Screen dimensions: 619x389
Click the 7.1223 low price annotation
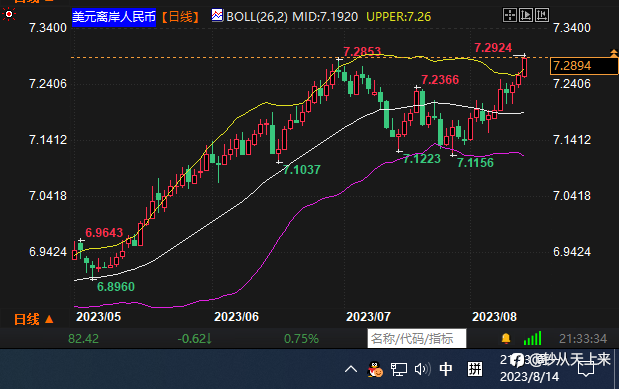[422, 159]
